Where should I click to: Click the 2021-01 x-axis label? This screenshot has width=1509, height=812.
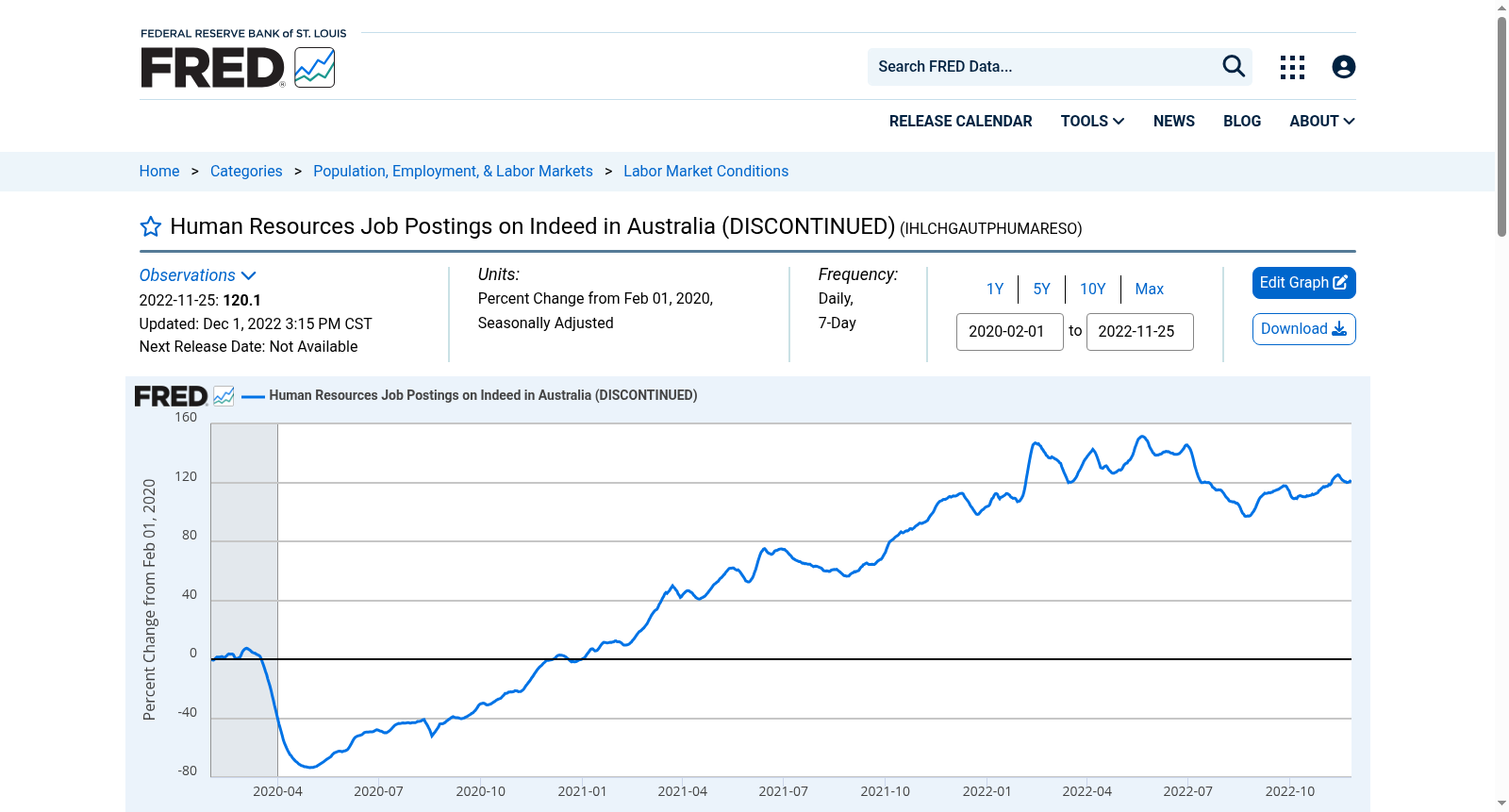click(582, 792)
